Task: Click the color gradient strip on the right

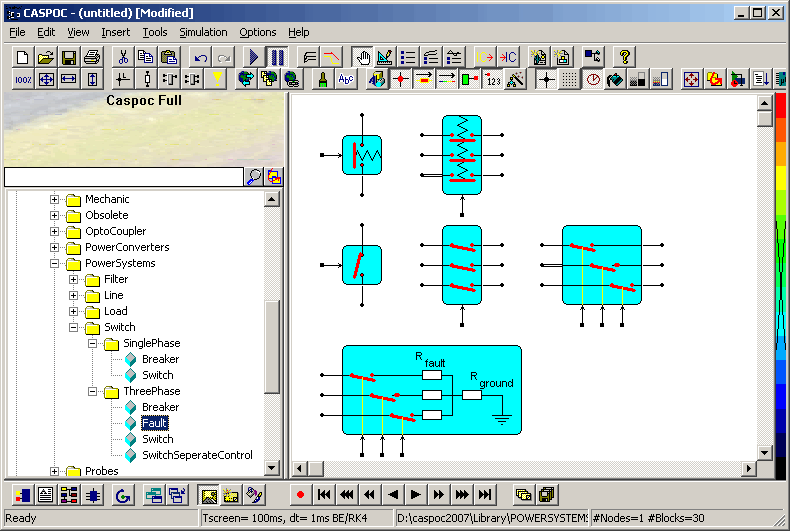Action: pos(780,286)
